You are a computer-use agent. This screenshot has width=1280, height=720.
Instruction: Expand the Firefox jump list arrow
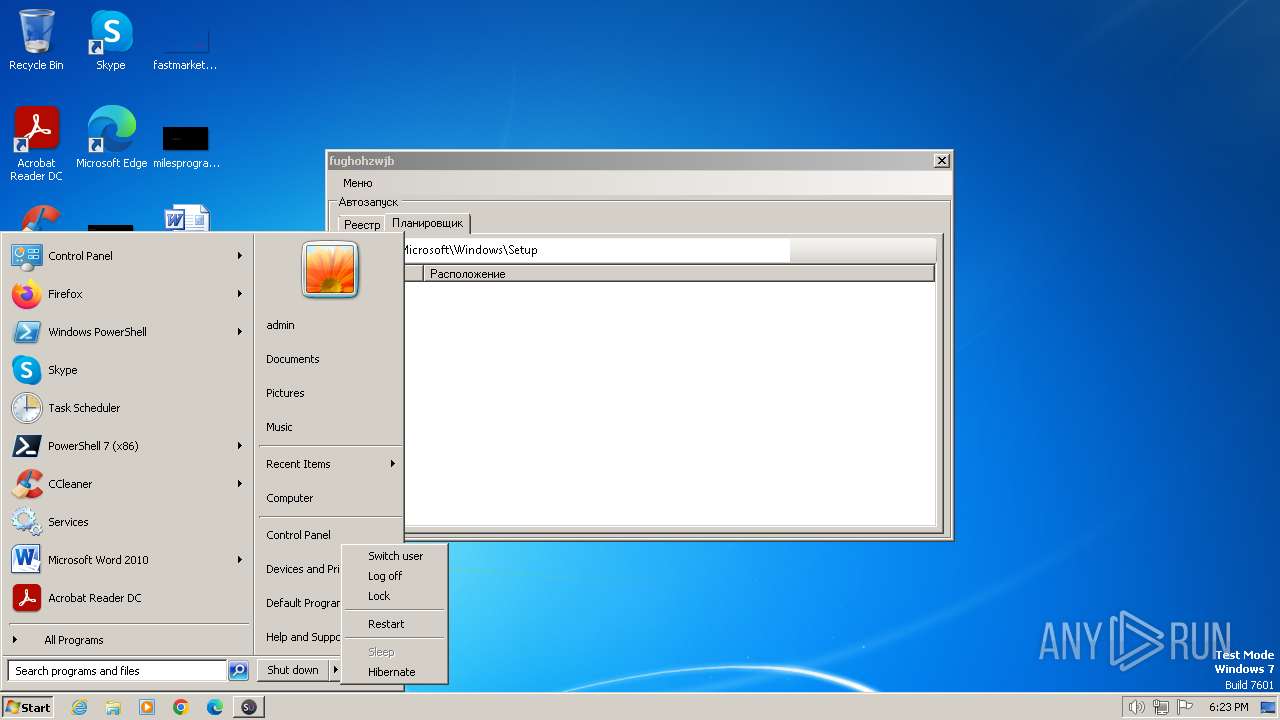coord(240,294)
